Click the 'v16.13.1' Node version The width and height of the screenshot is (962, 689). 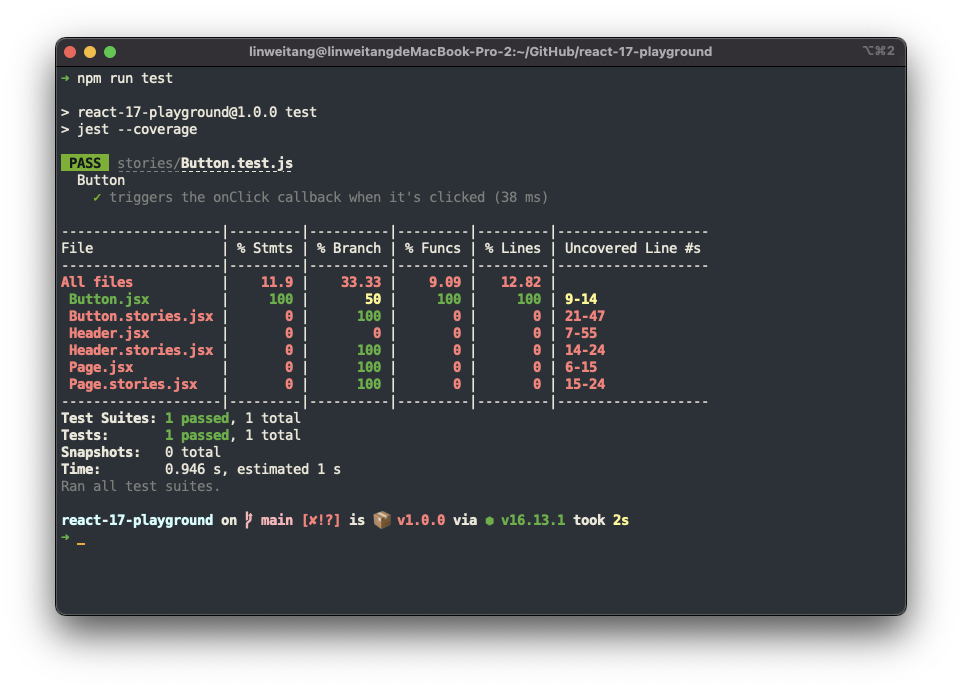[533, 520]
